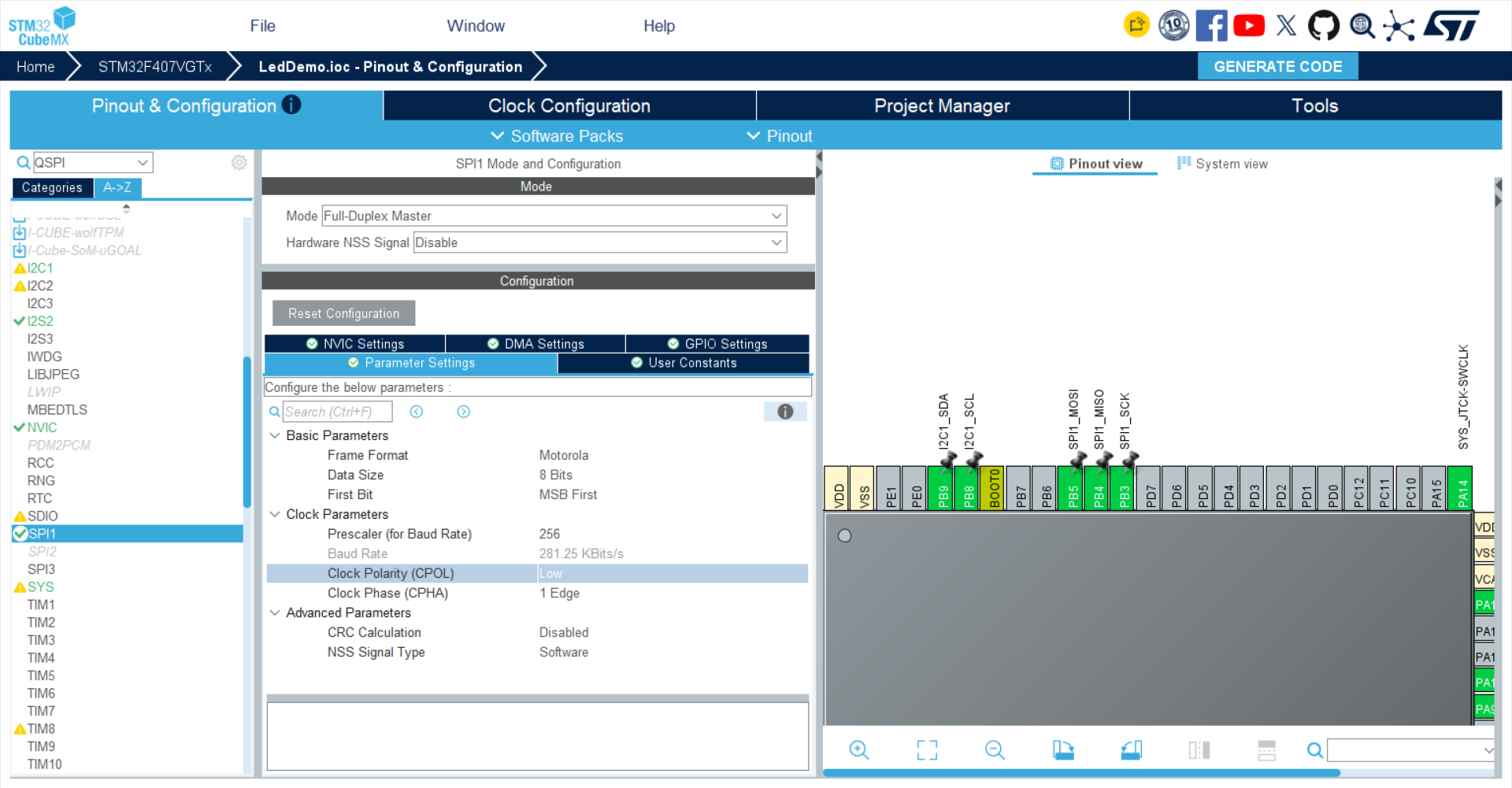Click the parameter Search (Ctrl+F) field
This screenshot has width=1512, height=788.
337,412
